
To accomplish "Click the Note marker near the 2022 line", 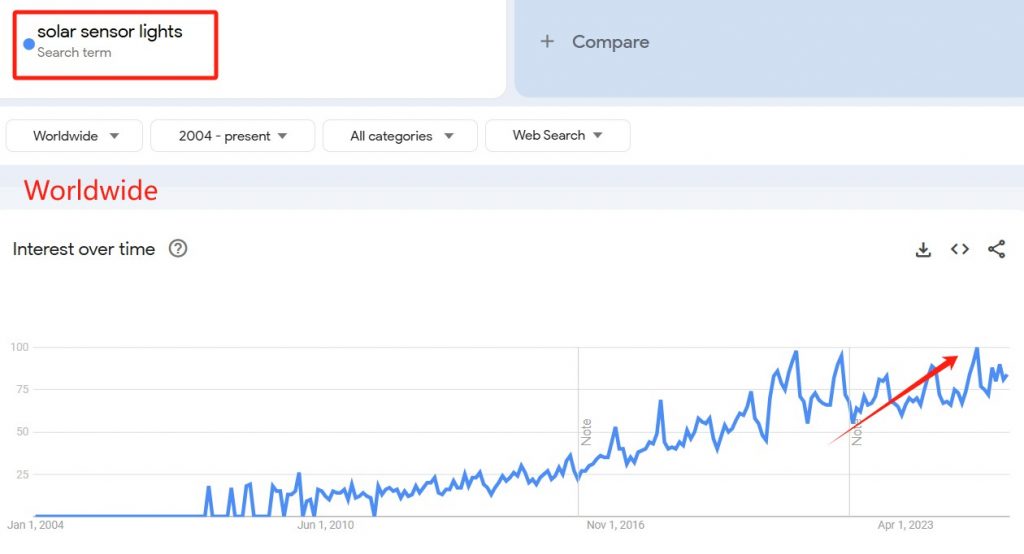I will [857, 432].
